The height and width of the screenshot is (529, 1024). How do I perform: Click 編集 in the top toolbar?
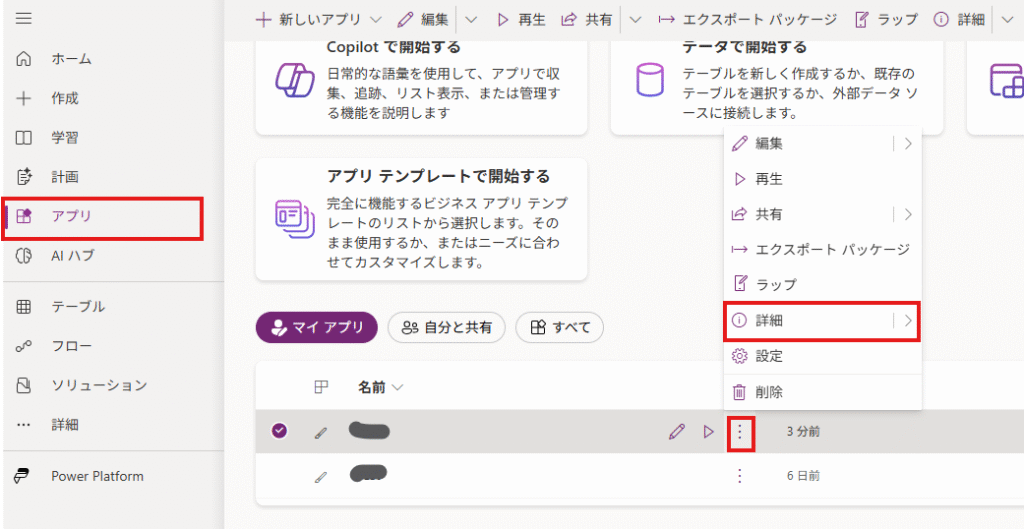pyautogui.click(x=423, y=20)
